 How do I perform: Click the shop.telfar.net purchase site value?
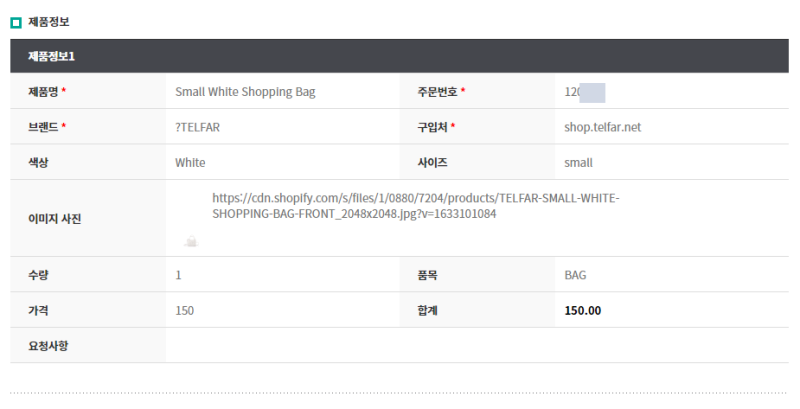[x=603, y=127]
